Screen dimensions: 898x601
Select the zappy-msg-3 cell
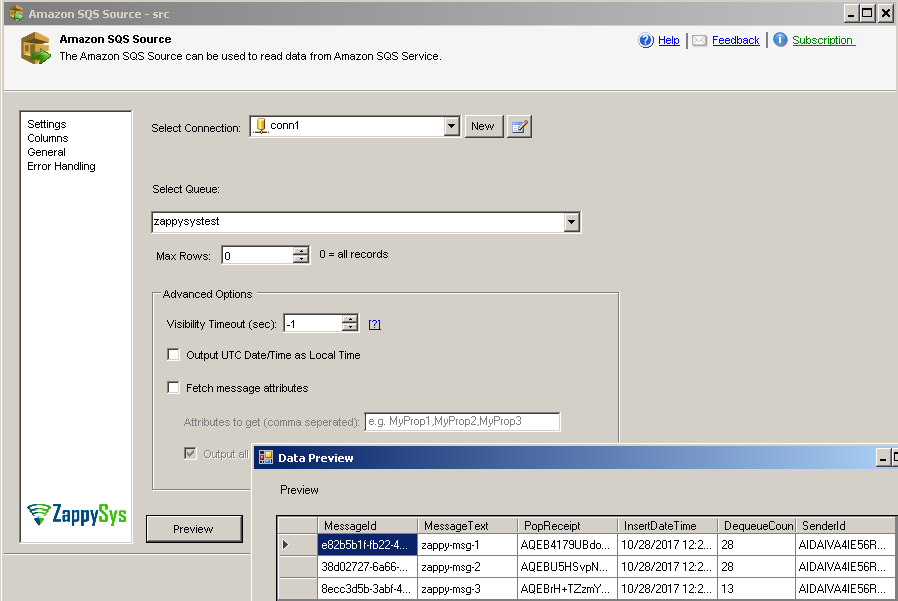pyautogui.click(x=467, y=588)
